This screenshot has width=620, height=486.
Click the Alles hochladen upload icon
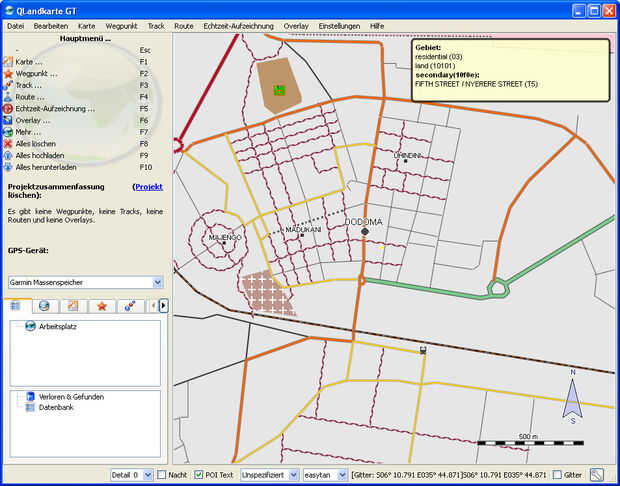(8, 156)
